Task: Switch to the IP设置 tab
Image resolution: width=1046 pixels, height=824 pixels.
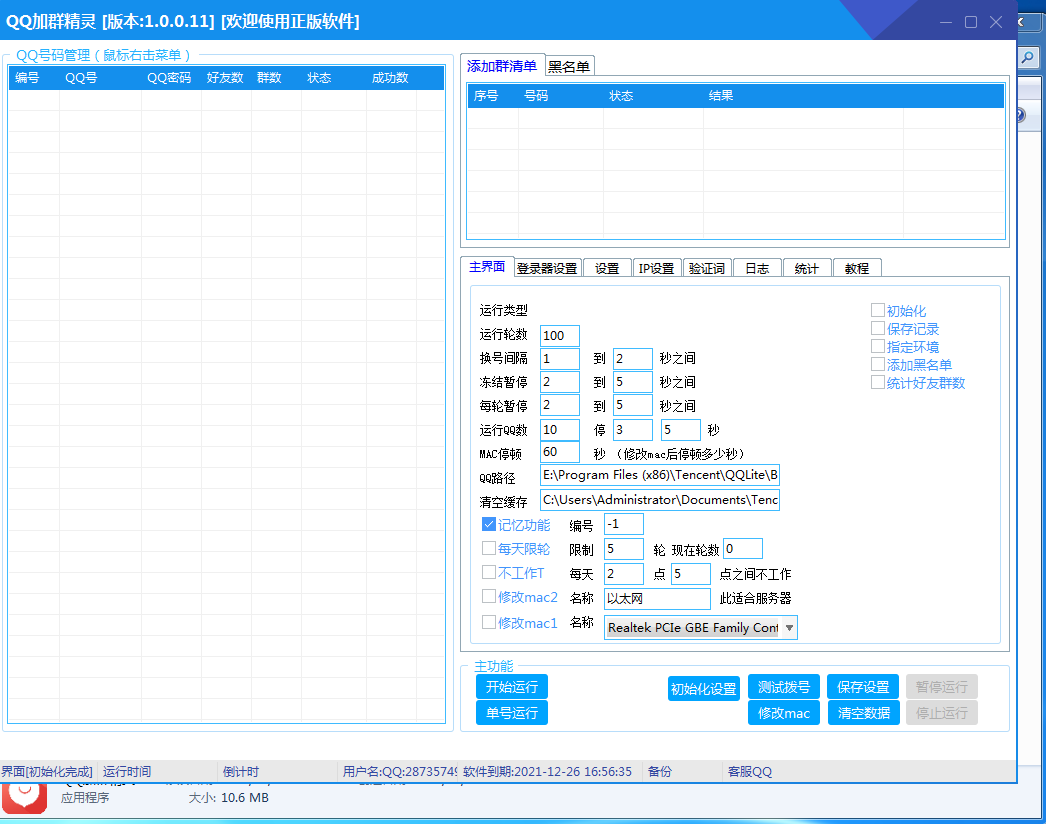Action: click(x=656, y=268)
